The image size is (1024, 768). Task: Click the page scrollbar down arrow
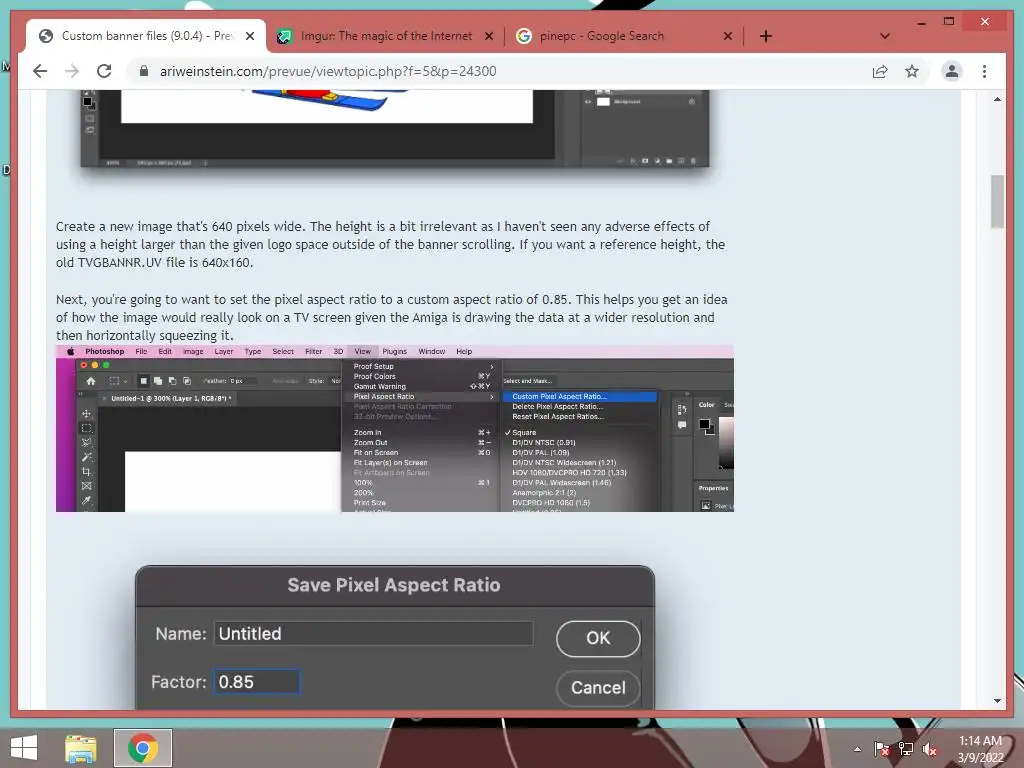coord(997,701)
